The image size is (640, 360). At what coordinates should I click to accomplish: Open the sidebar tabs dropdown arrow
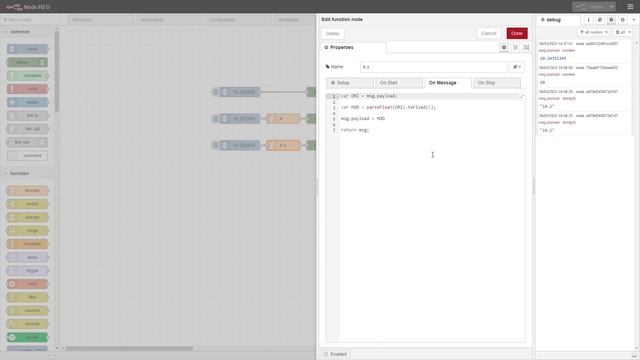coord(633,20)
